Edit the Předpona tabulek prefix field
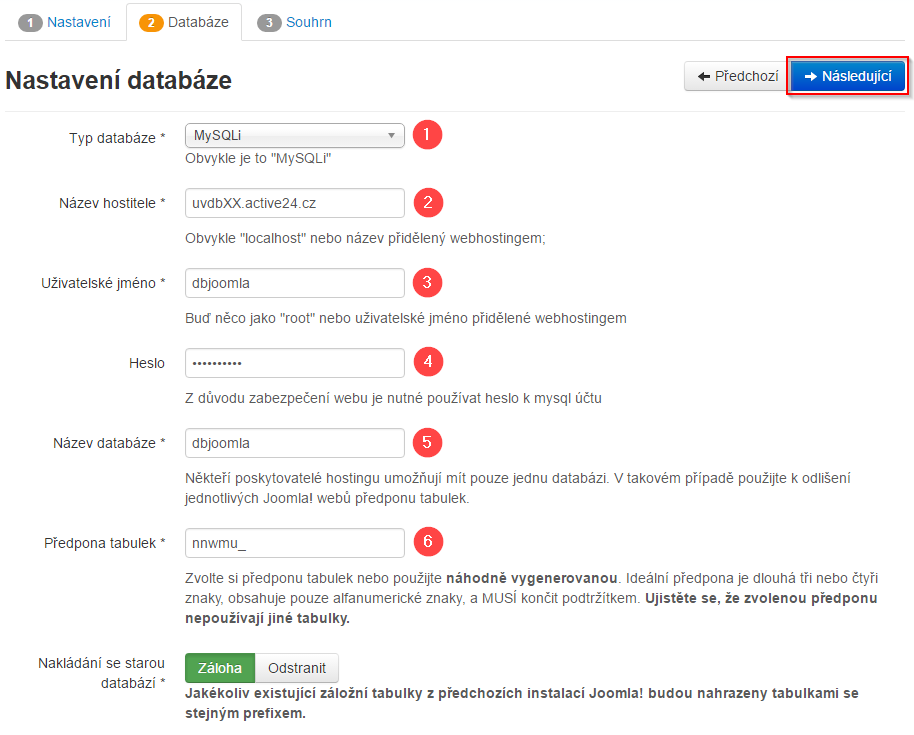Screen dimensions: 914x735 (x=295, y=543)
